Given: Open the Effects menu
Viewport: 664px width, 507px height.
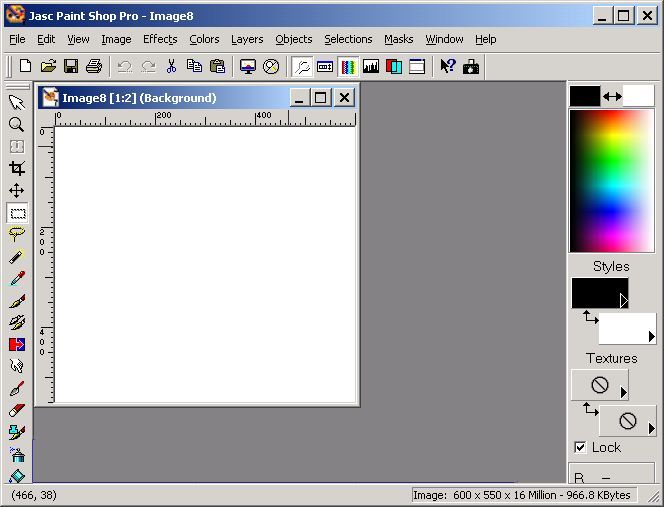Looking at the screenshot, I should tap(160, 39).
